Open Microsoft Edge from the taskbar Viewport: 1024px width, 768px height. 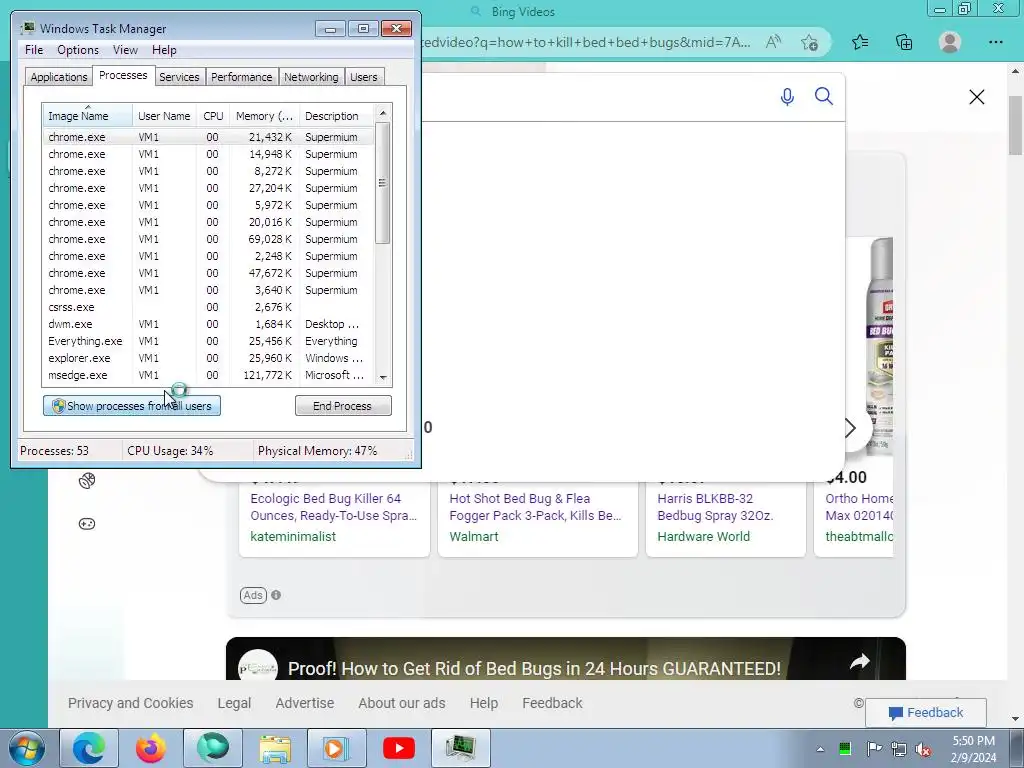(89, 748)
